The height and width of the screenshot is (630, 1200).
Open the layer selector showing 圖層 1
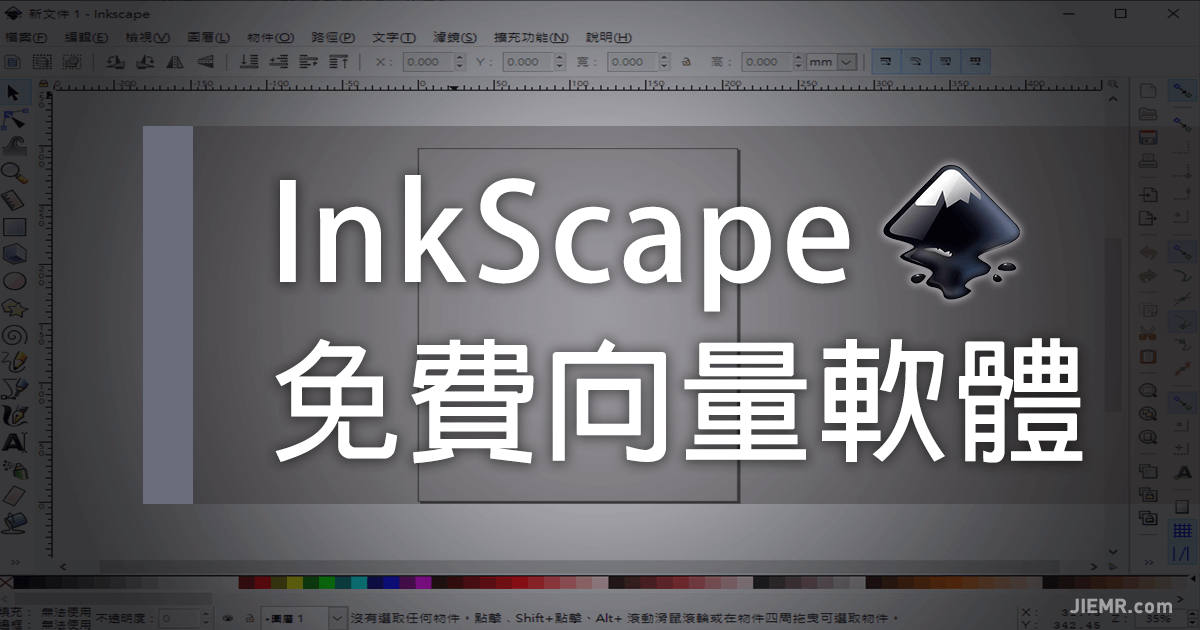pos(300,617)
